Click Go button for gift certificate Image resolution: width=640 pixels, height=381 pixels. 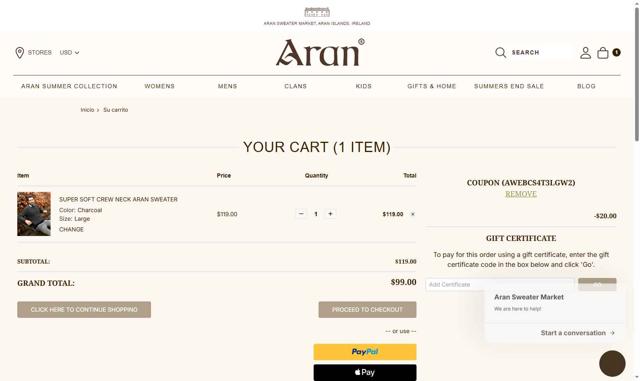[597, 285]
